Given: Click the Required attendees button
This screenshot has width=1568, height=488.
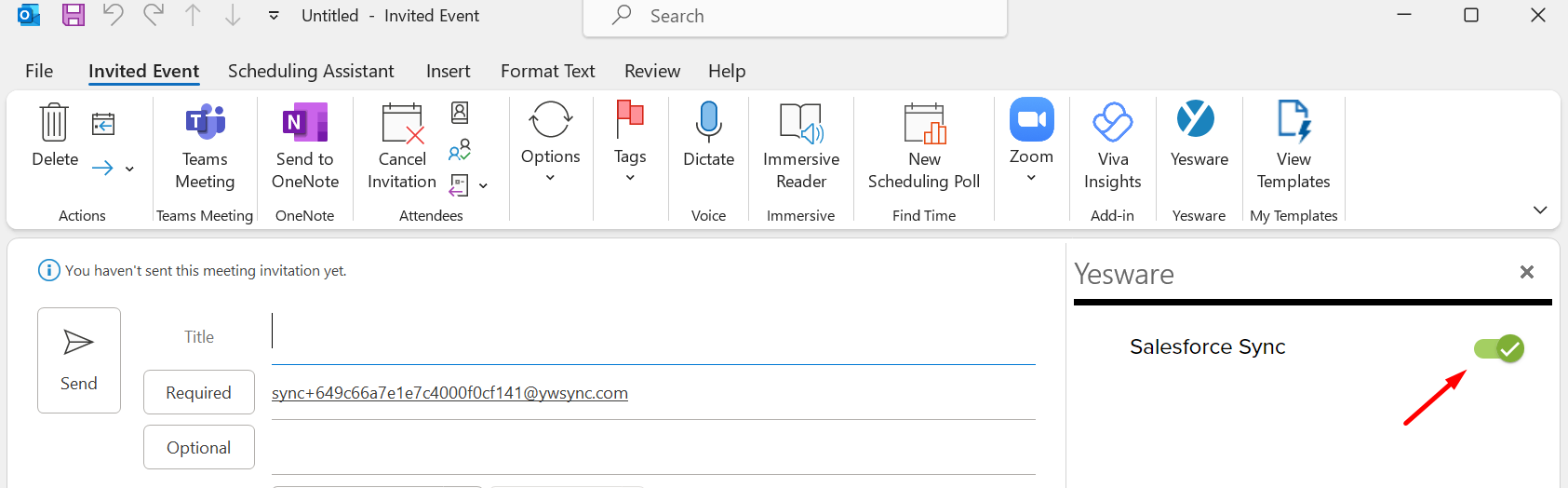Looking at the screenshot, I should point(199,392).
